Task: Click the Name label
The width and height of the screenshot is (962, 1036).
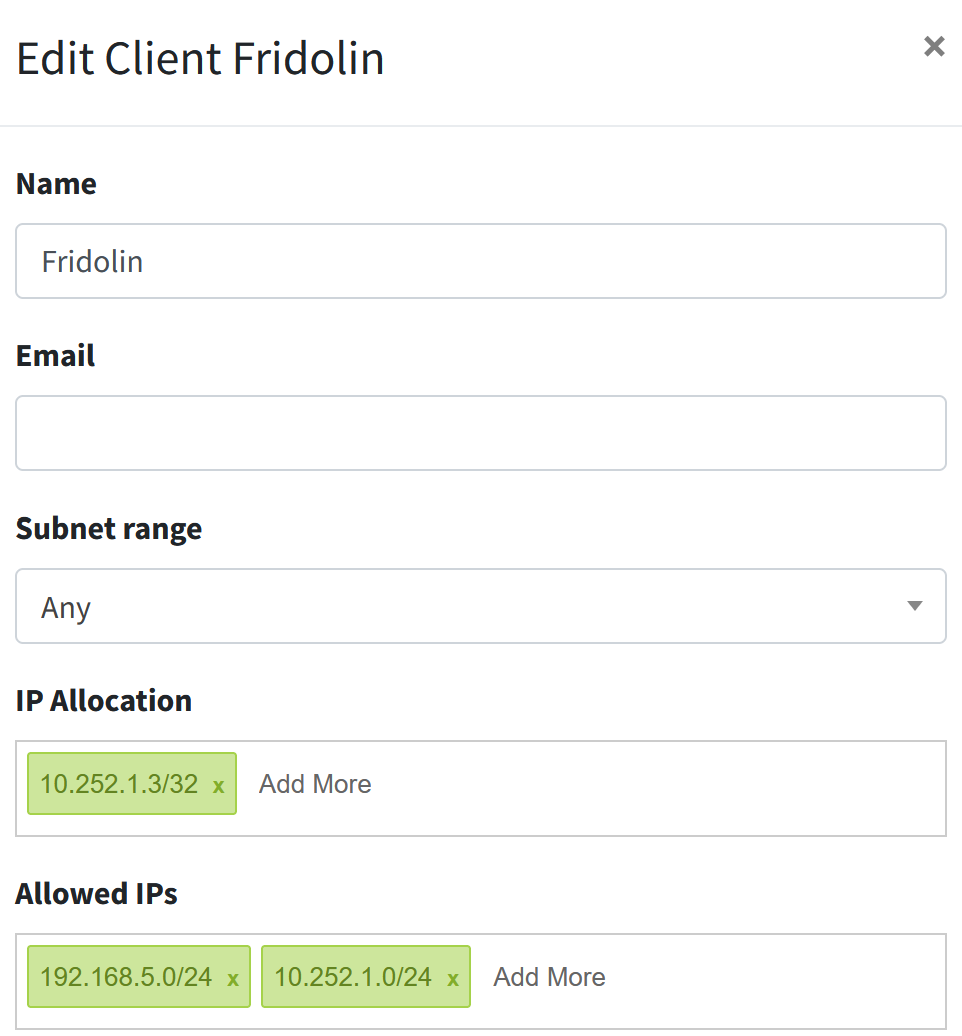Action: coord(56,184)
